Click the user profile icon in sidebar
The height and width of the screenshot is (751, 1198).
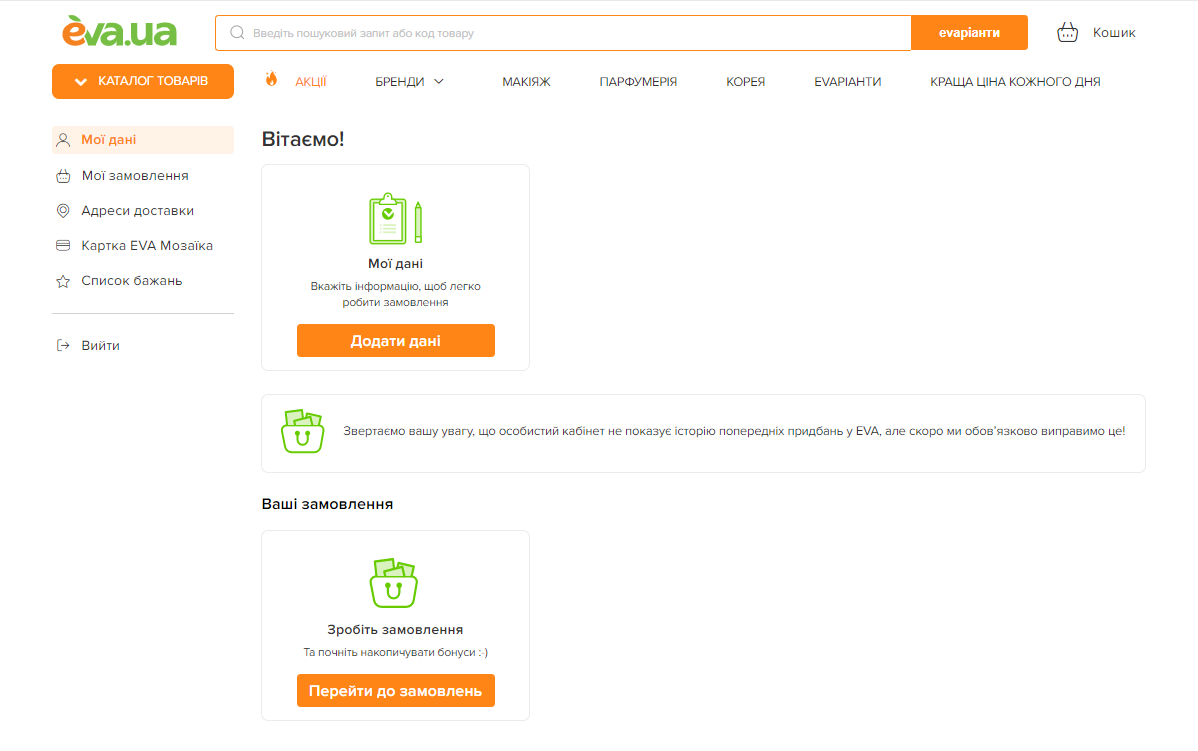point(63,140)
